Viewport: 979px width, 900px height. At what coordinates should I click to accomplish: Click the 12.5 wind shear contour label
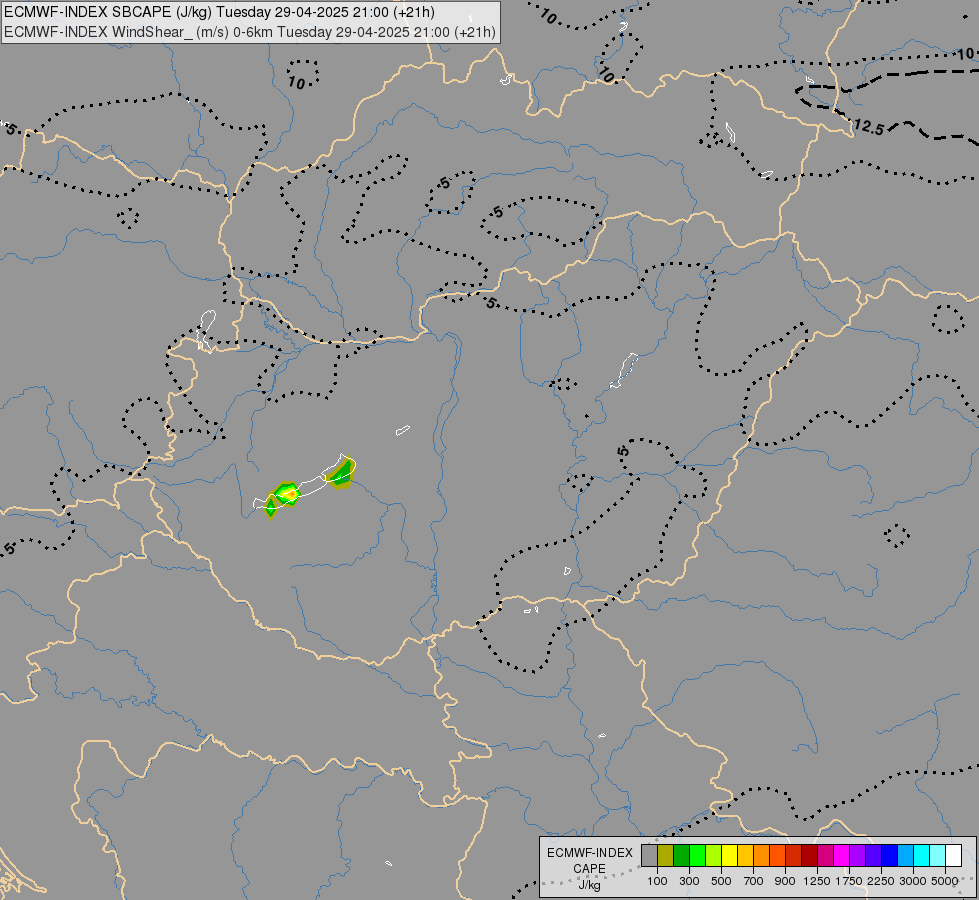click(x=868, y=128)
